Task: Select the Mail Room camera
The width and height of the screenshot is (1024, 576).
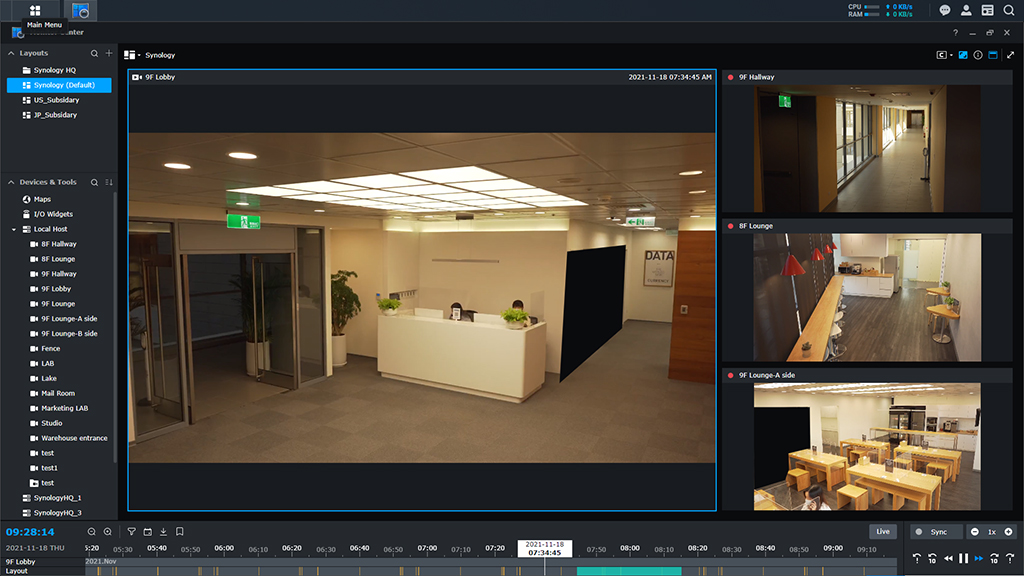Action: (57, 393)
